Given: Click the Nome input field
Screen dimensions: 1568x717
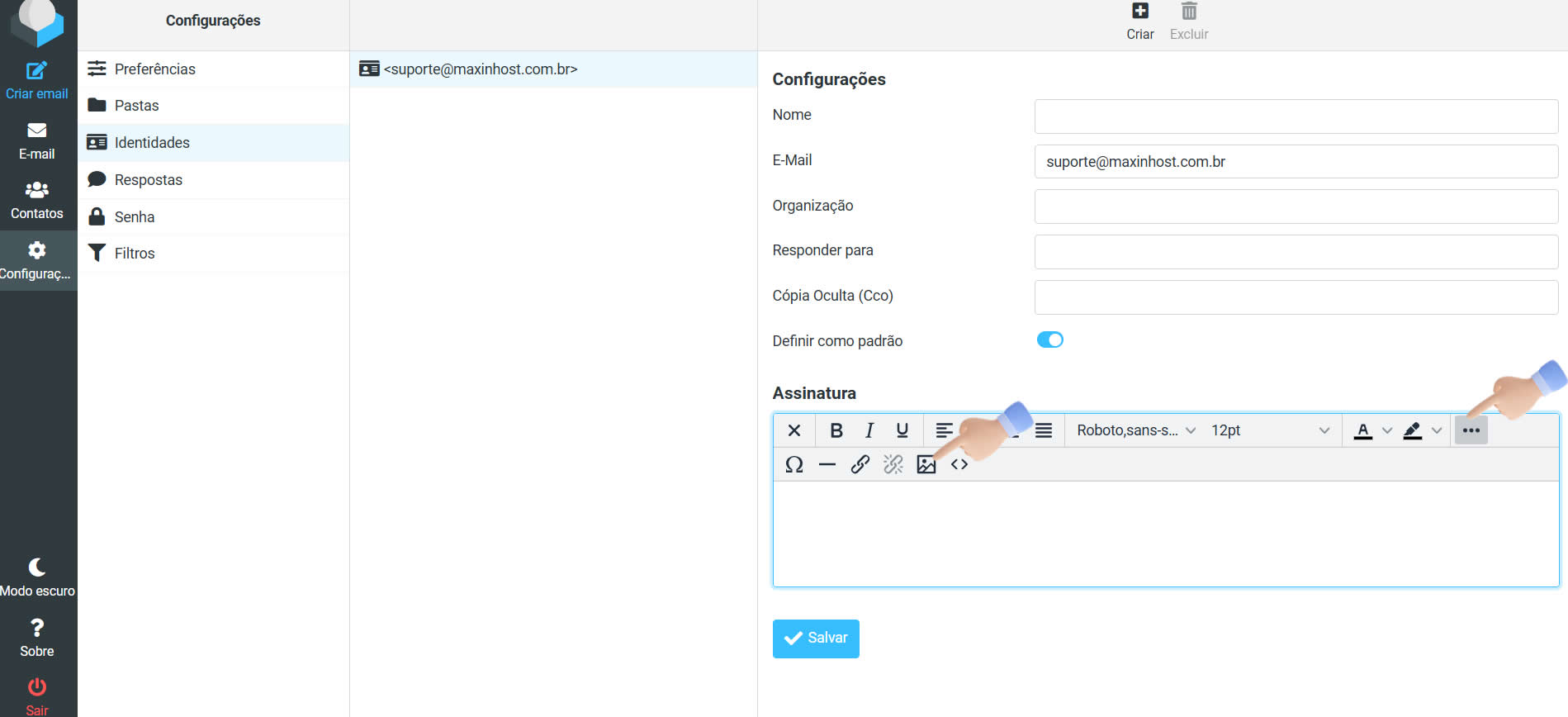Looking at the screenshot, I should 1296,116.
